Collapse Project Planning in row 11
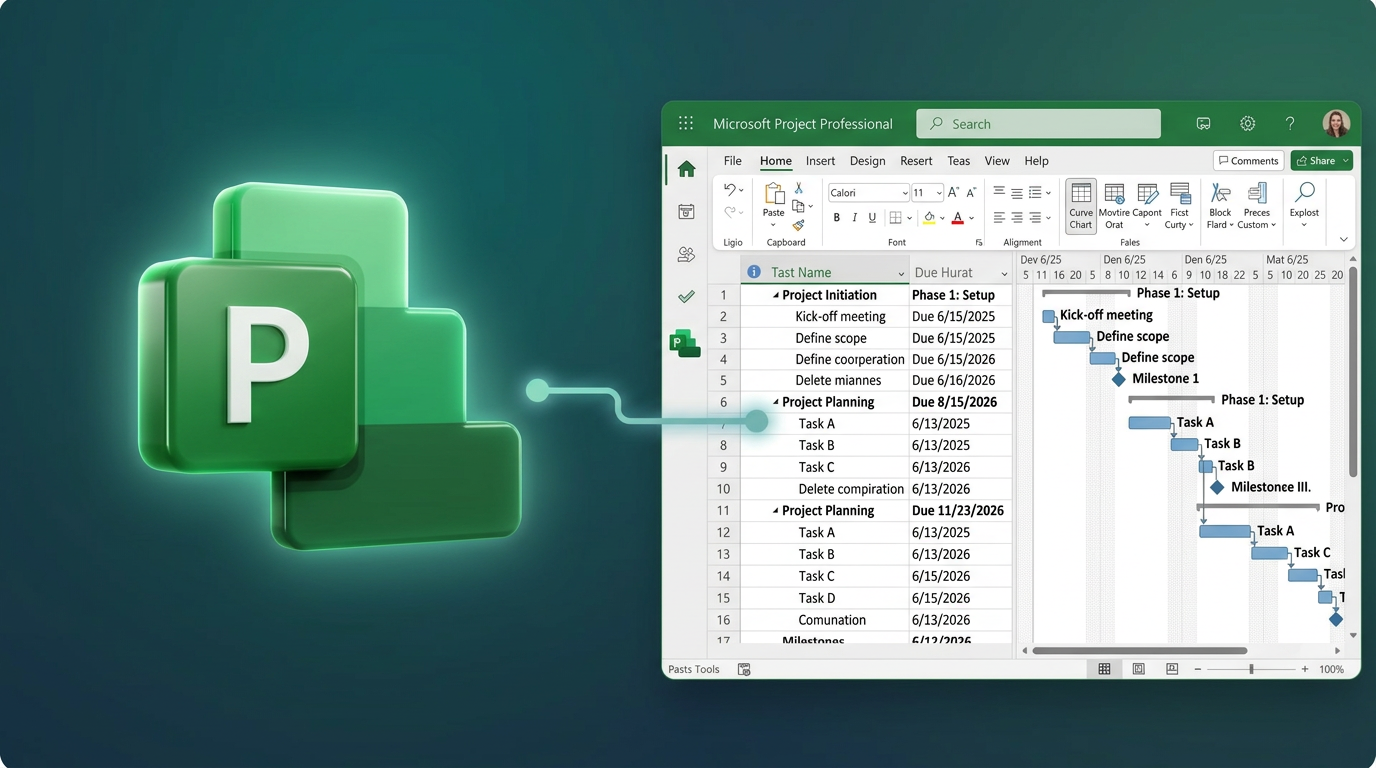The height and width of the screenshot is (768, 1376). point(775,510)
